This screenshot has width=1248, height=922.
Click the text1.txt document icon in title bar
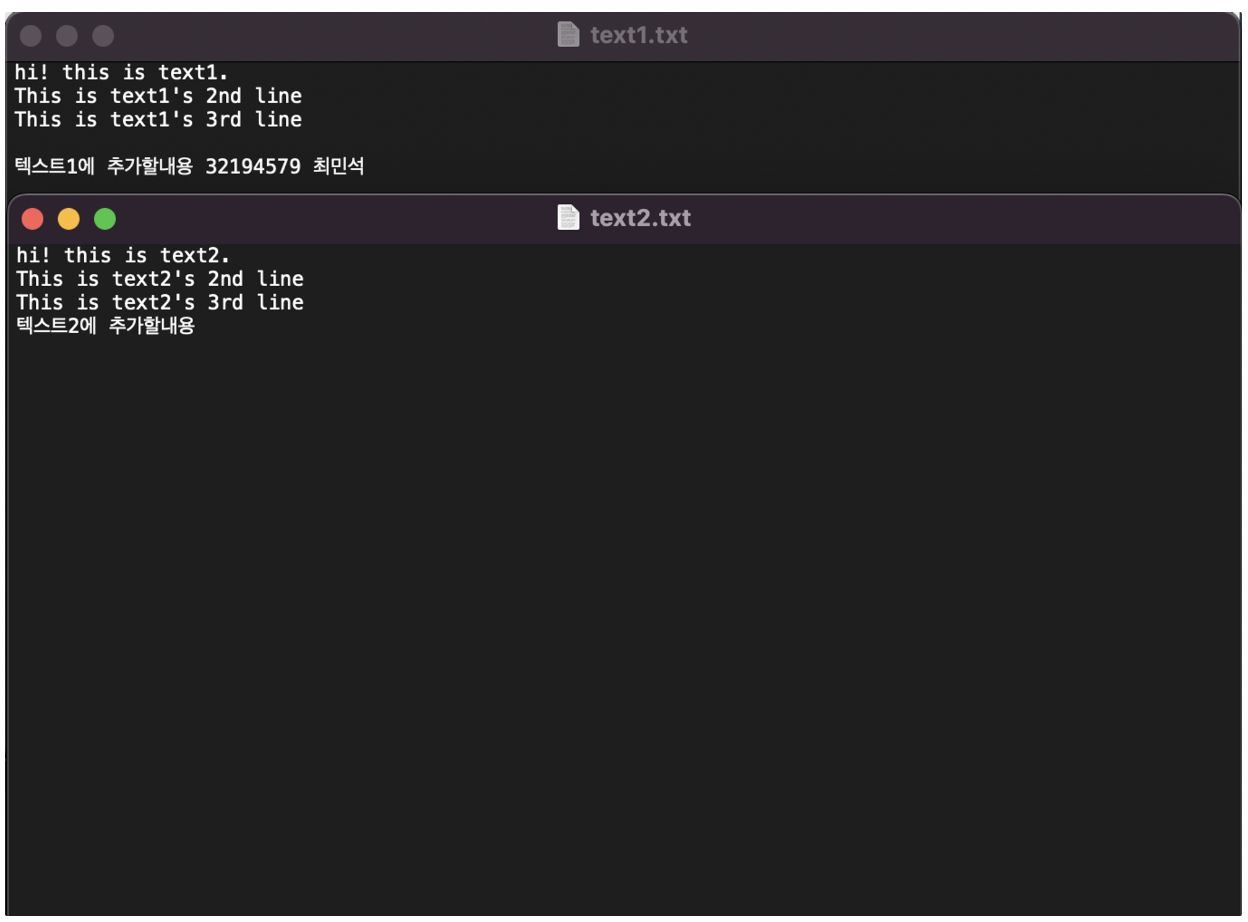[568, 36]
